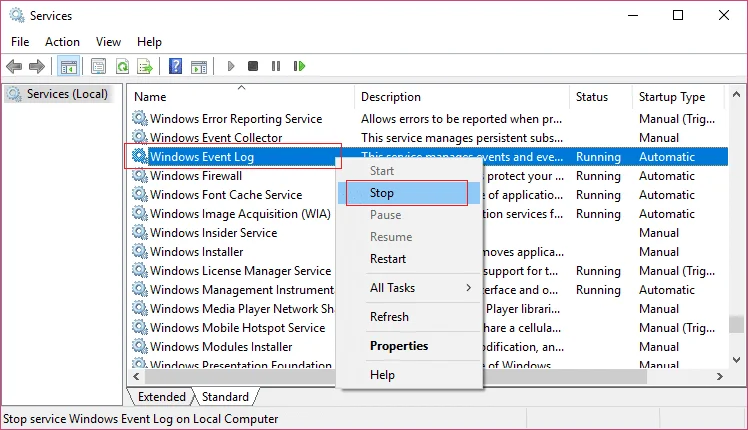Screen dimensions: 748x430
Task: Open the Help toolbar icon
Action: (176, 66)
